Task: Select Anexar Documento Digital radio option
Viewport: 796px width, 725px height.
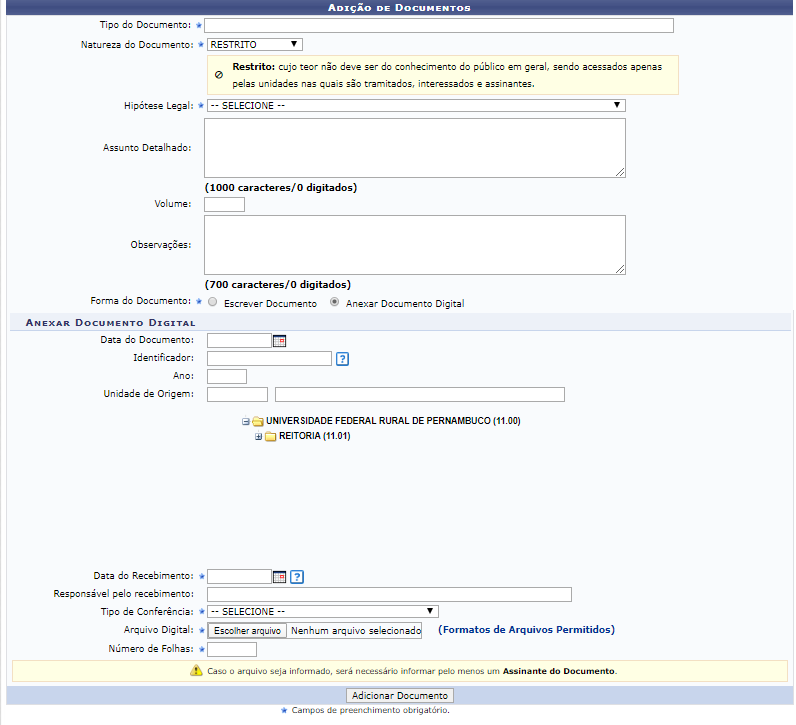Action: click(x=334, y=302)
